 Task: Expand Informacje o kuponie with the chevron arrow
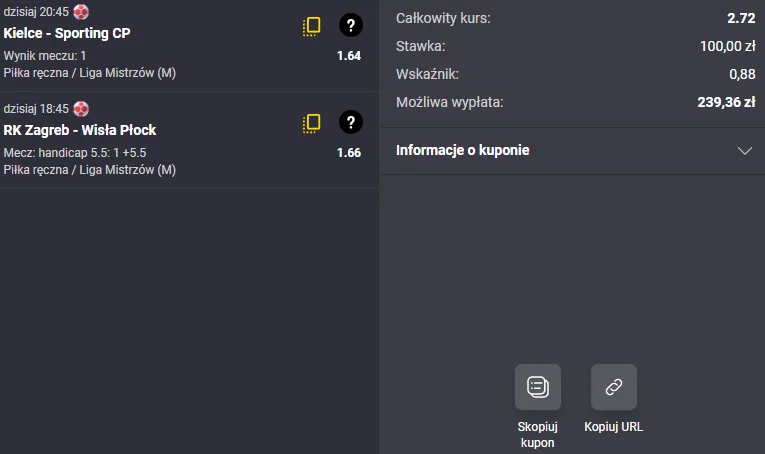[744, 151]
